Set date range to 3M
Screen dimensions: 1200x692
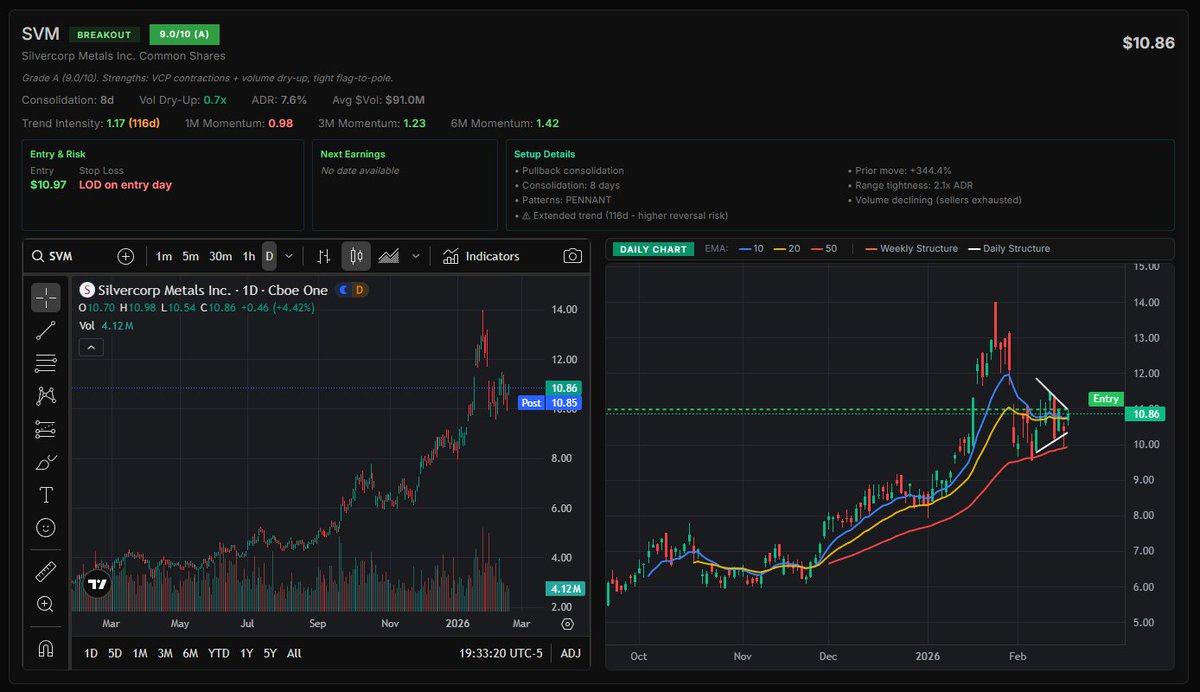165,653
